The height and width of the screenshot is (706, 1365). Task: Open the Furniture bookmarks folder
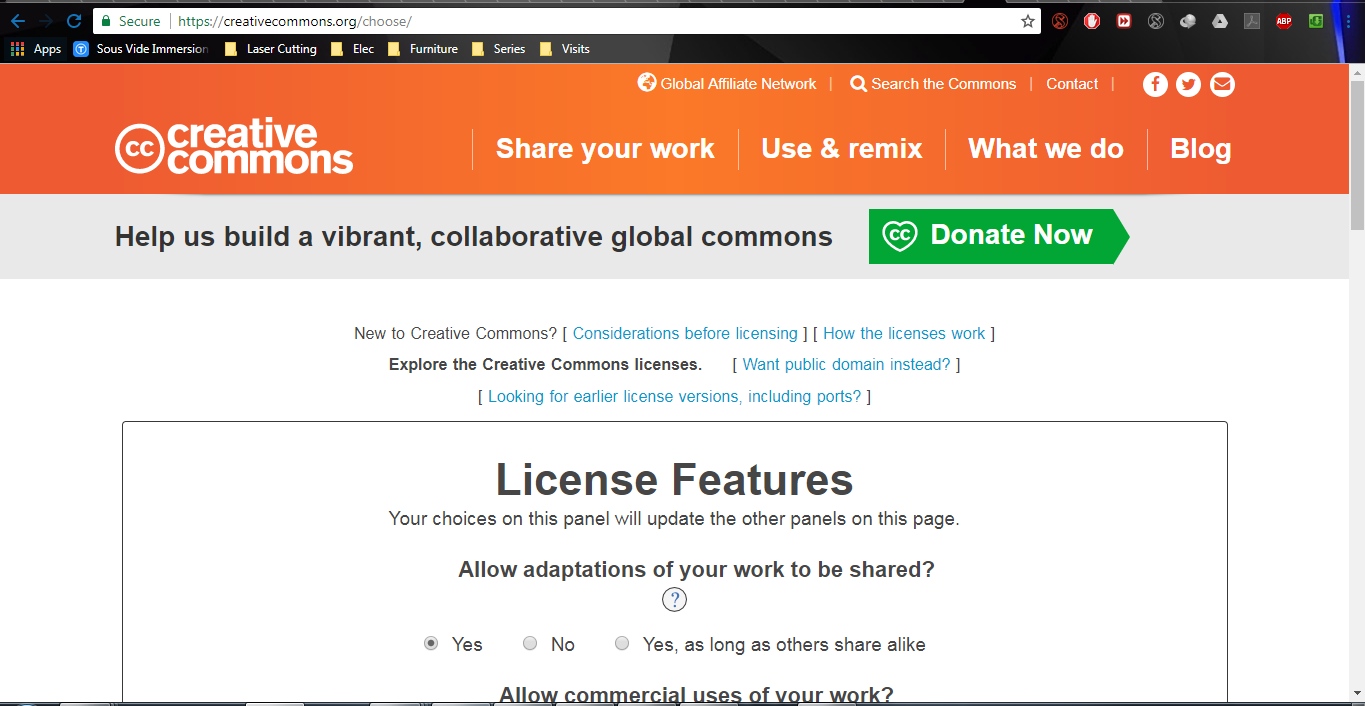pos(422,49)
